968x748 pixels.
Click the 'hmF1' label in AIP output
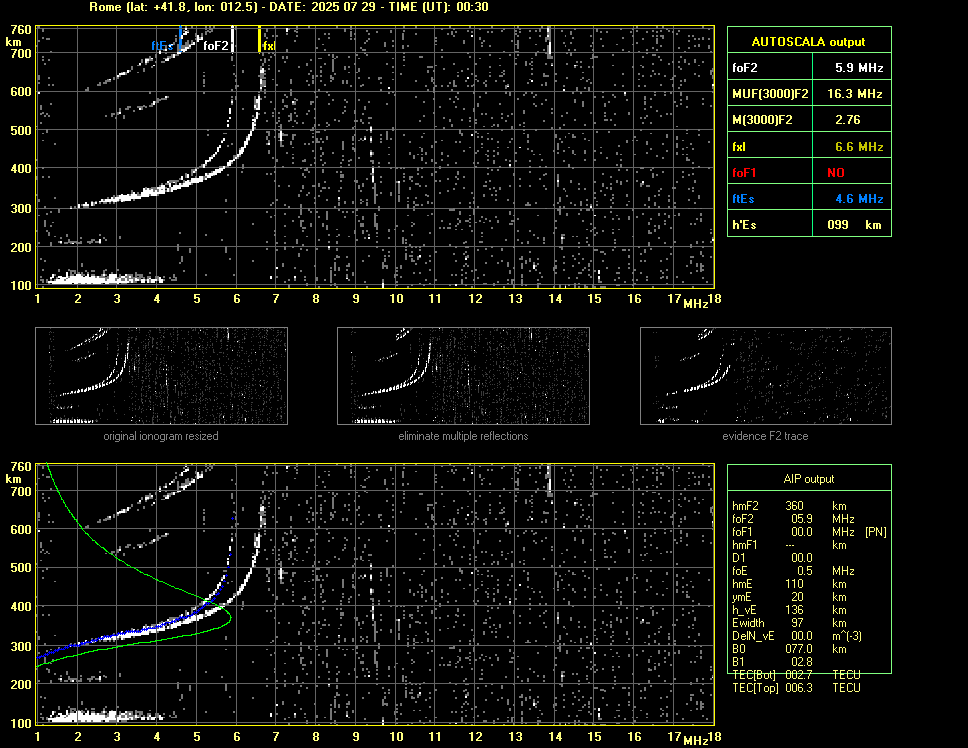745,545
